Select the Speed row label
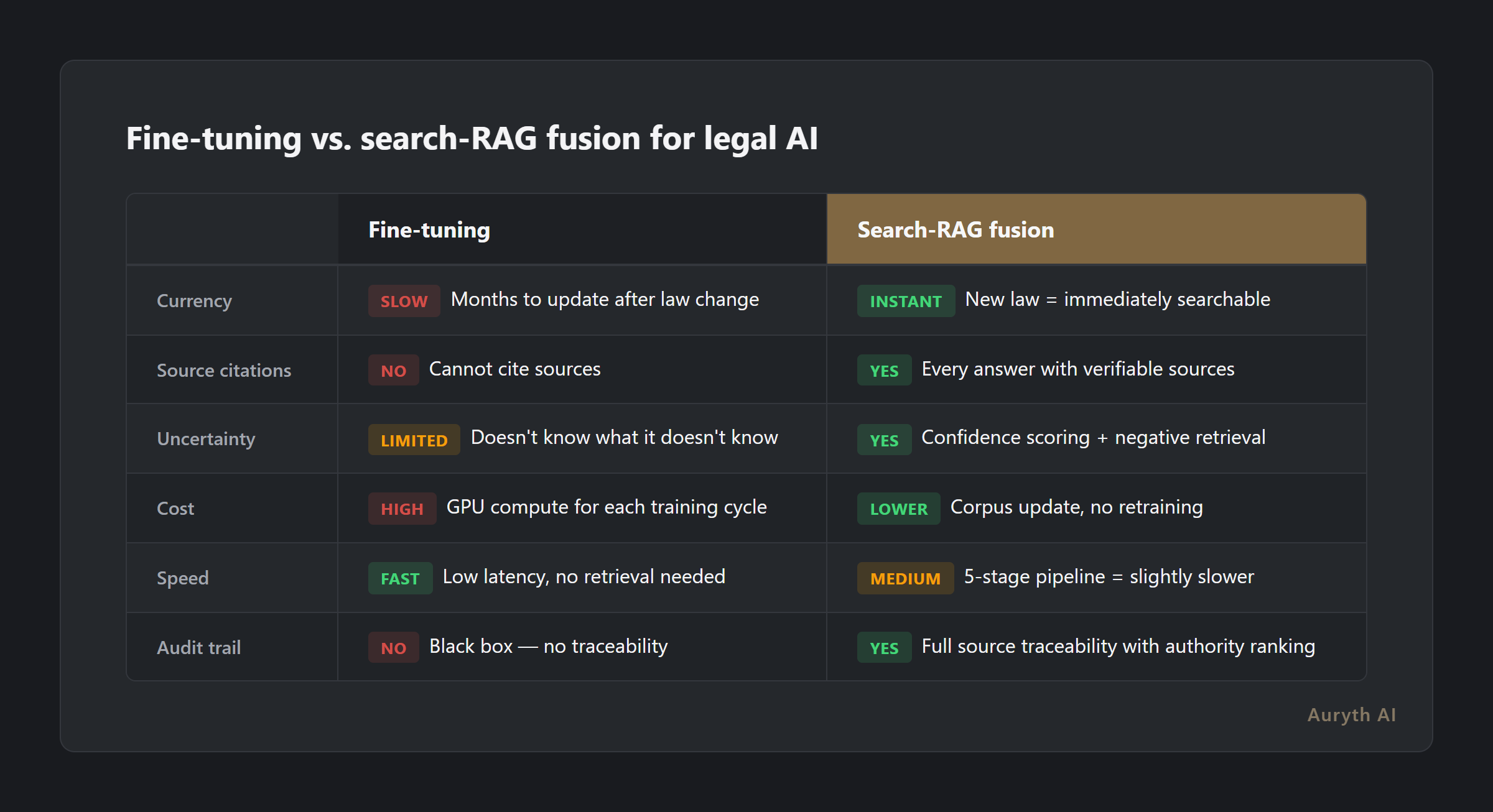This screenshot has width=1493, height=812. (x=183, y=578)
